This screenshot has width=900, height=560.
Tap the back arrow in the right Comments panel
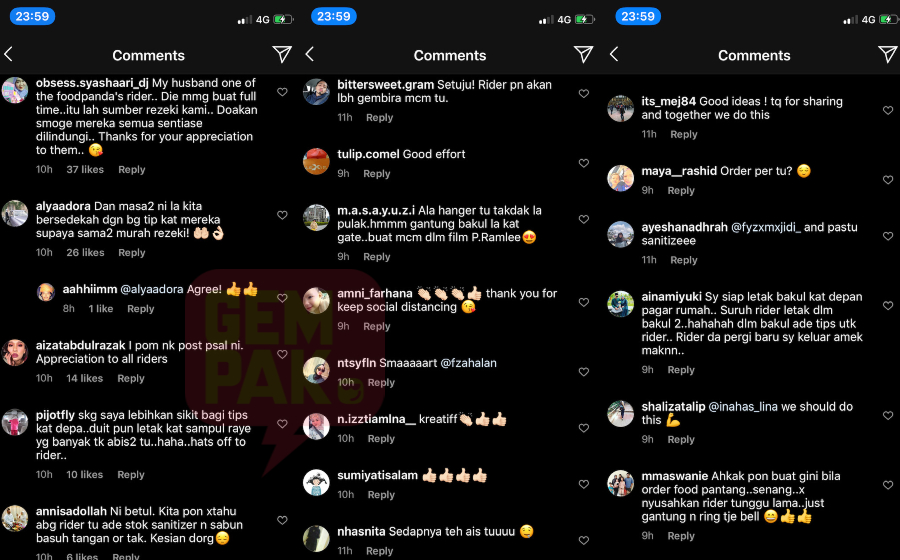click(x=614, y=55)
